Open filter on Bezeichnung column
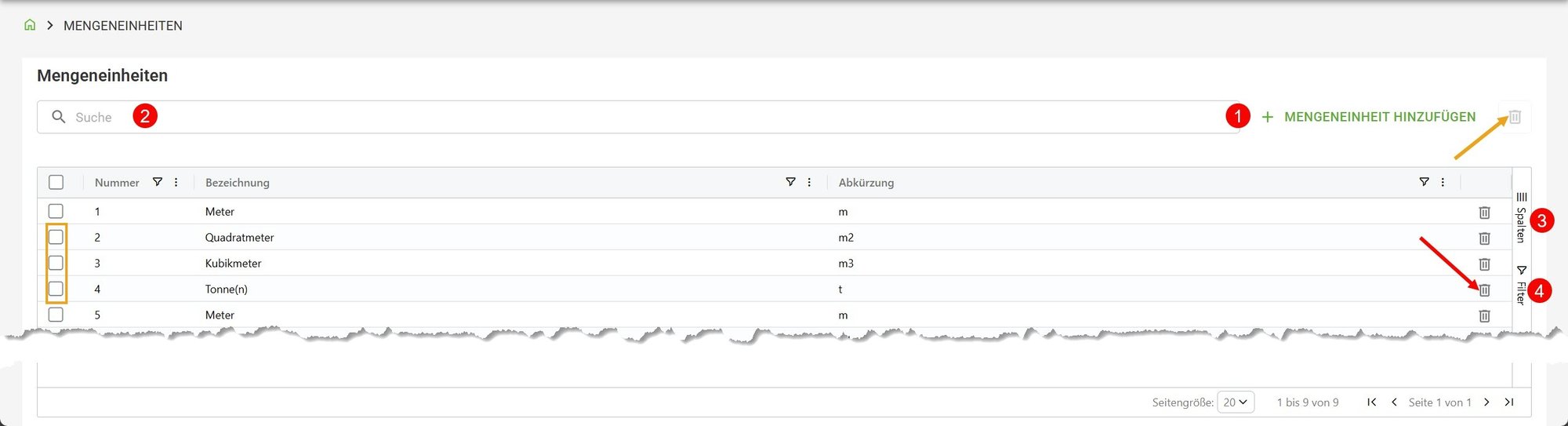Screen dimensions: 1568x426 coord(790,182)
